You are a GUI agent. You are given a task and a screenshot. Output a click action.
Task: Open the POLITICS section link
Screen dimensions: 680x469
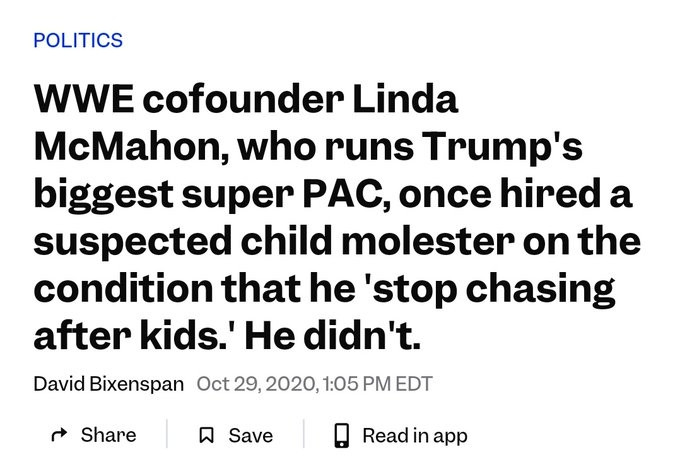pos(78,40)
